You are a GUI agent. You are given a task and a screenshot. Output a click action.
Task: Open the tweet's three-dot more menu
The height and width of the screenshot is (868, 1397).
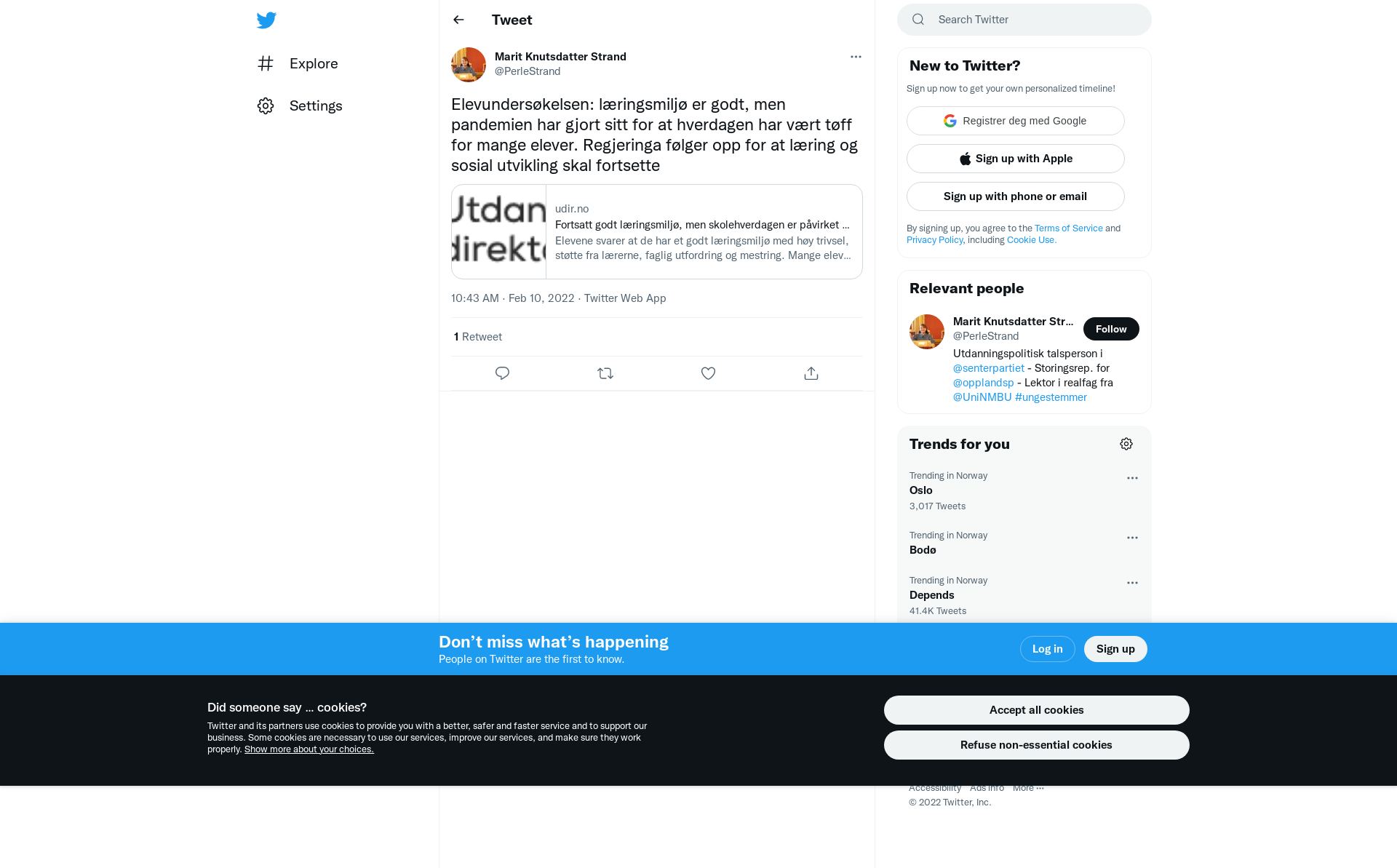(856, 57)
